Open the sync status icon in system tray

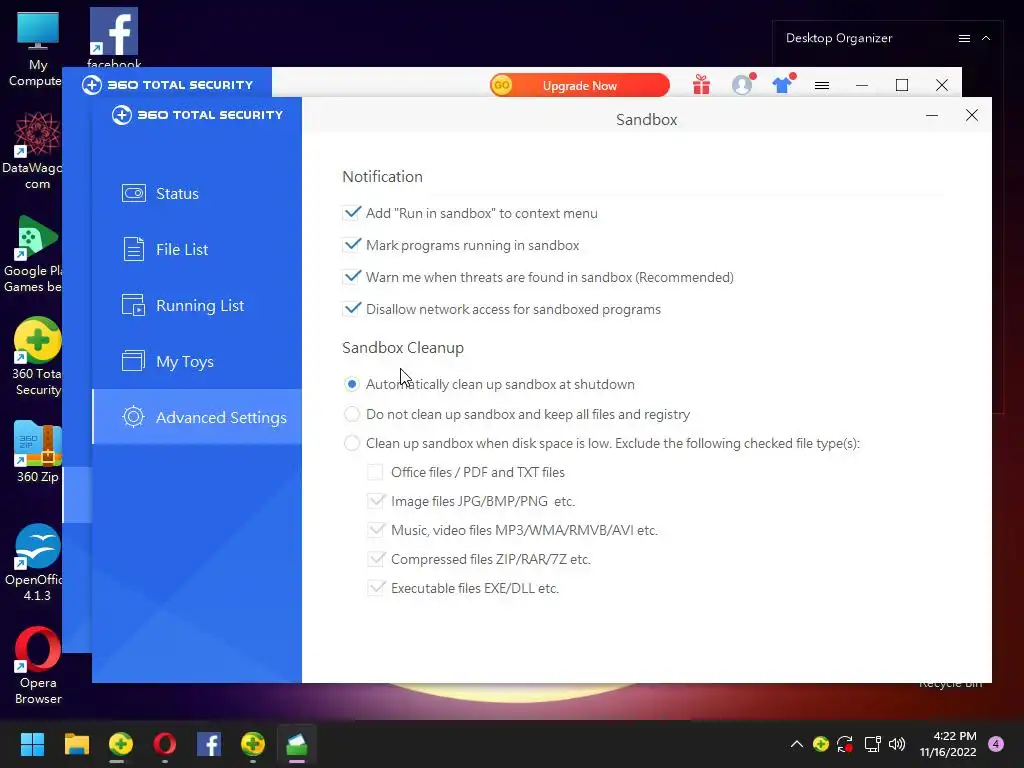[845, 744]
